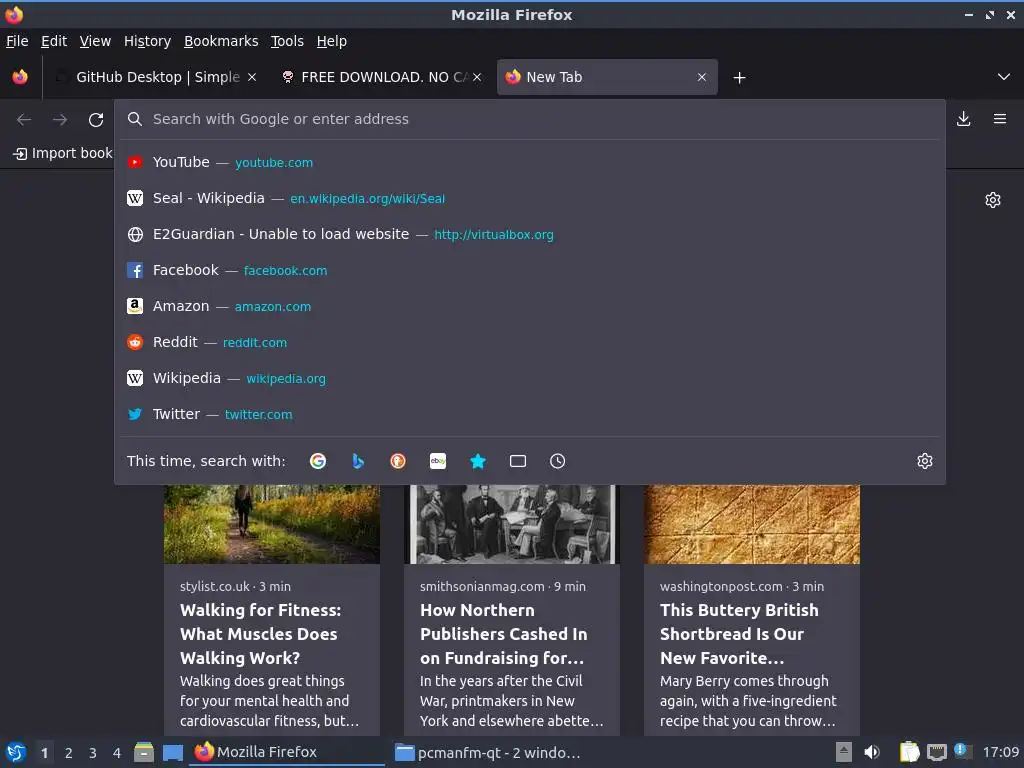Open How Northern Publishers Cashed In headline
The image size is (1024, 768).
click(x=504, y=634)
